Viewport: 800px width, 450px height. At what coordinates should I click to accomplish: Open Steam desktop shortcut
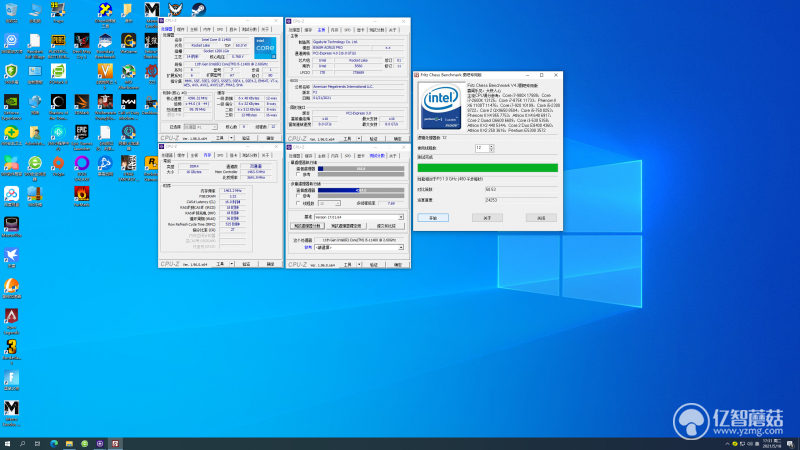(199, 10)
